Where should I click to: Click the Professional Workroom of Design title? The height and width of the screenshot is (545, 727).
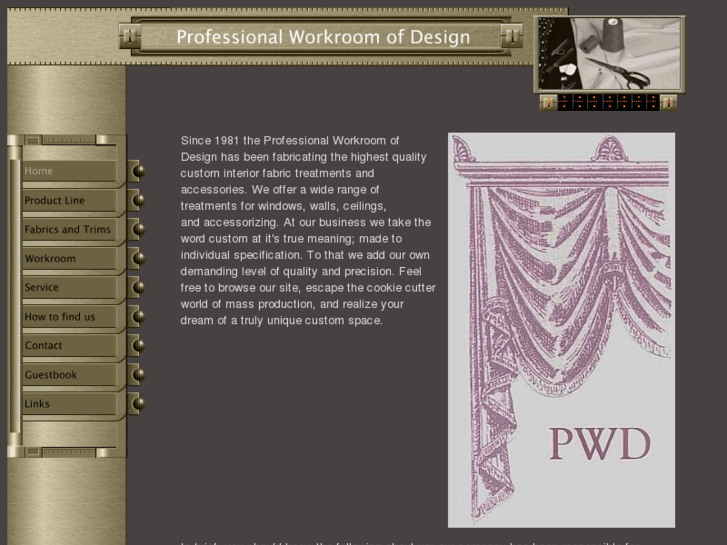(323, 37)
